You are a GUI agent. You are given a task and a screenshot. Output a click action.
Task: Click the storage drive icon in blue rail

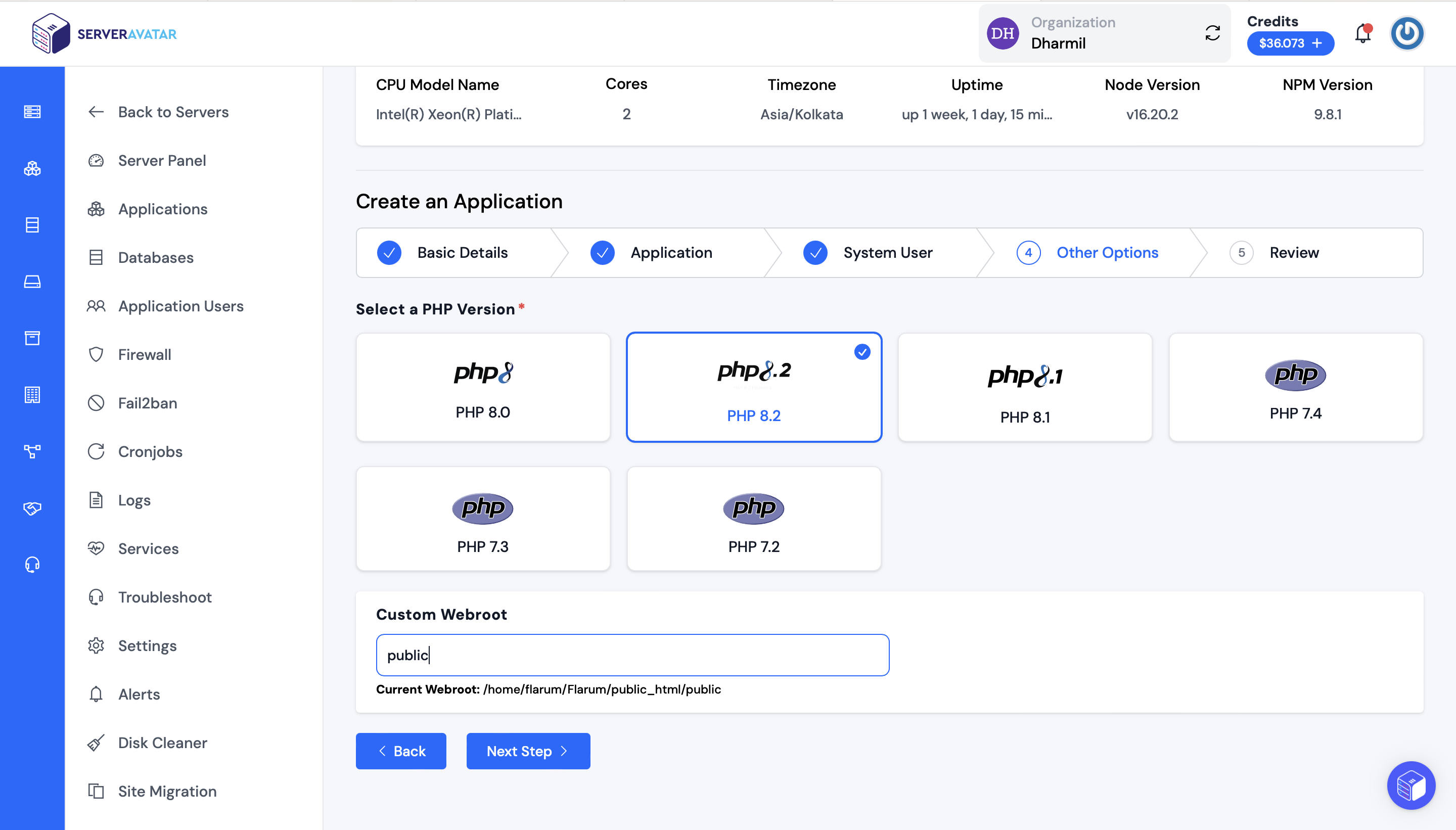(x=32, y=282)
